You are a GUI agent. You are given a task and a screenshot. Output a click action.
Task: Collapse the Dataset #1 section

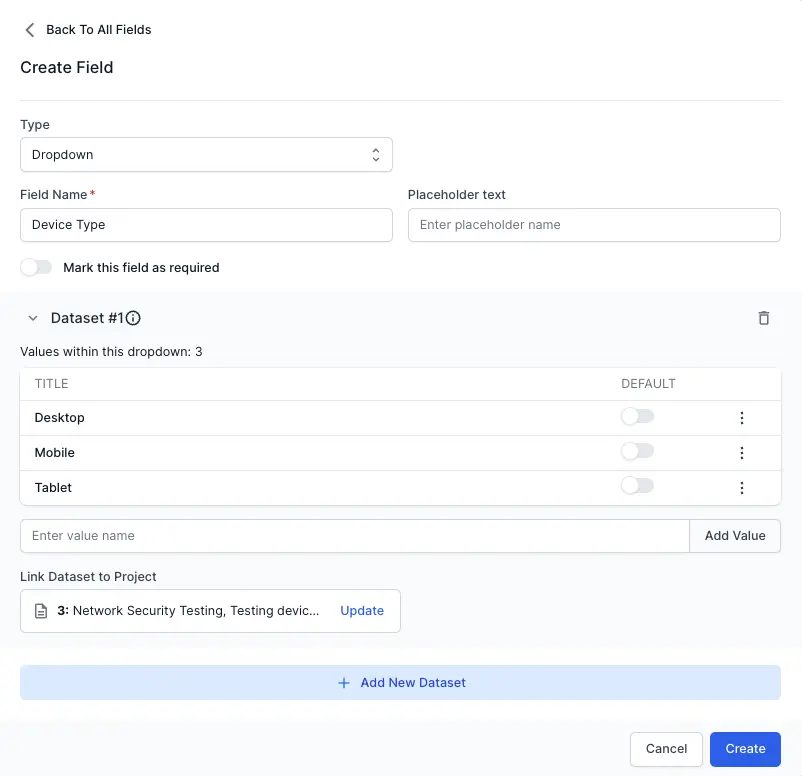33,318
